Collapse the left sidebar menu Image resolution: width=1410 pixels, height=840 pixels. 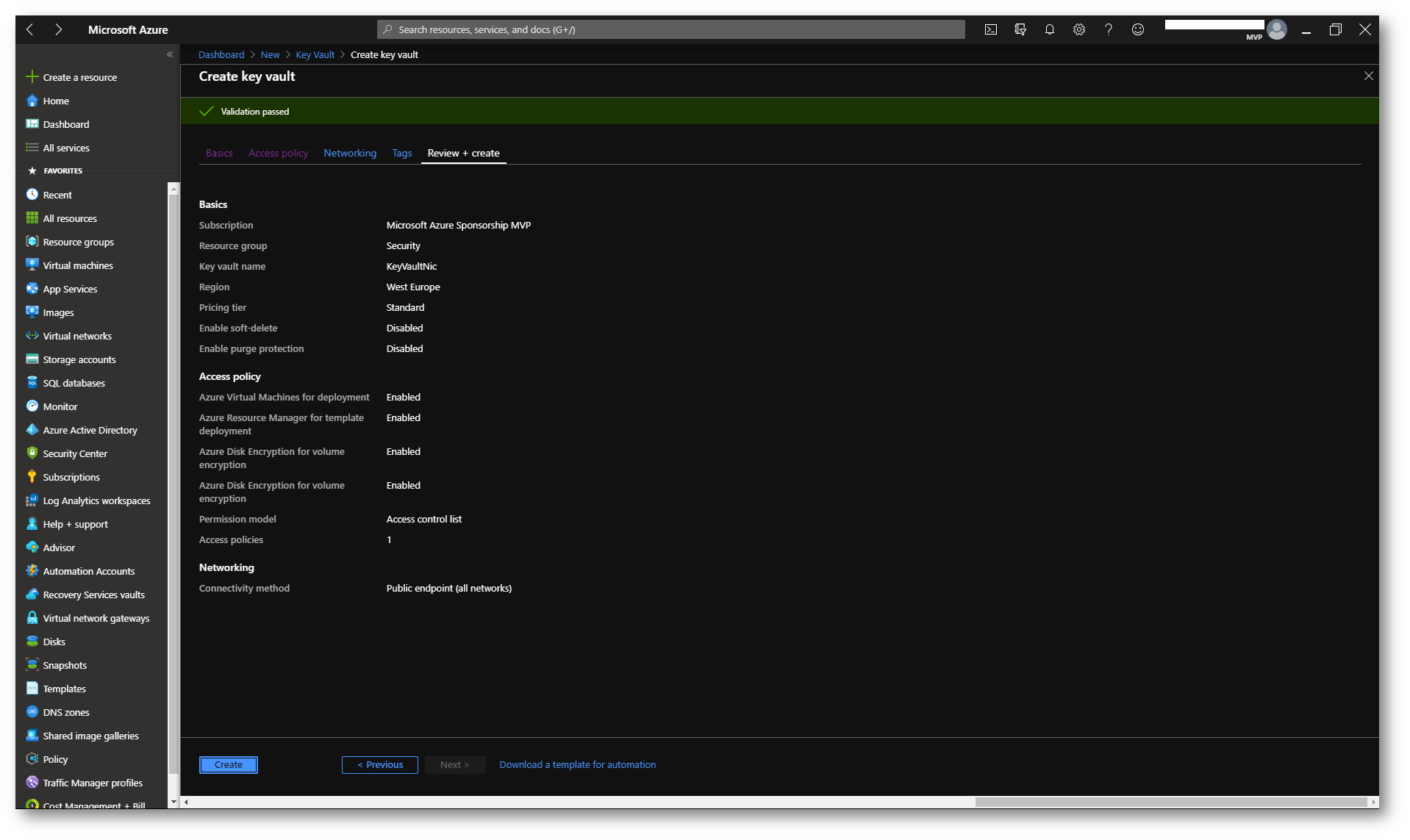tap(170, 54)
